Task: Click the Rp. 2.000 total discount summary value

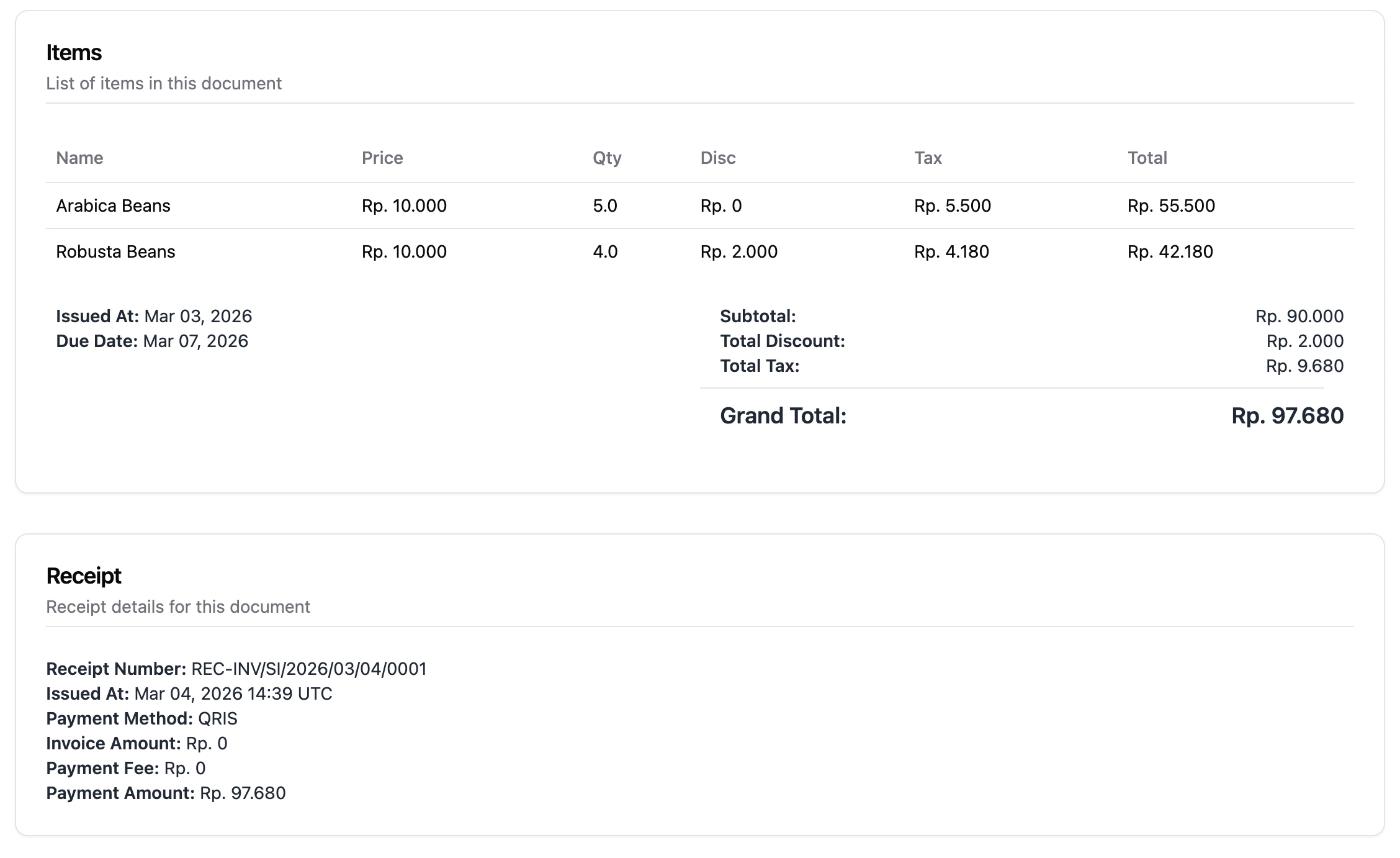Action: tap(1305, 341)
